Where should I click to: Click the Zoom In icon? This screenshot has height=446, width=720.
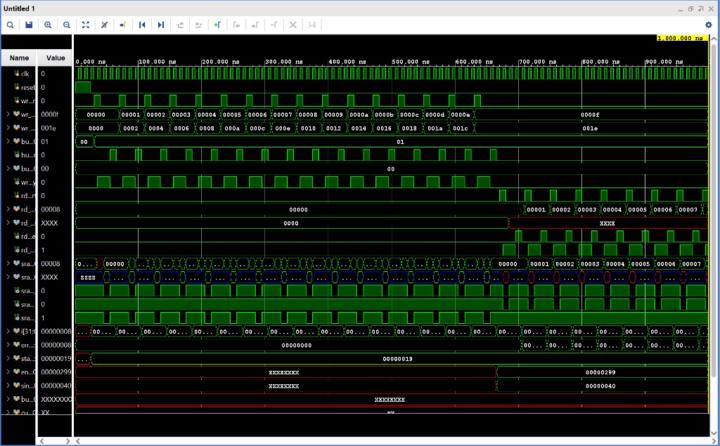tap(47, 24)
